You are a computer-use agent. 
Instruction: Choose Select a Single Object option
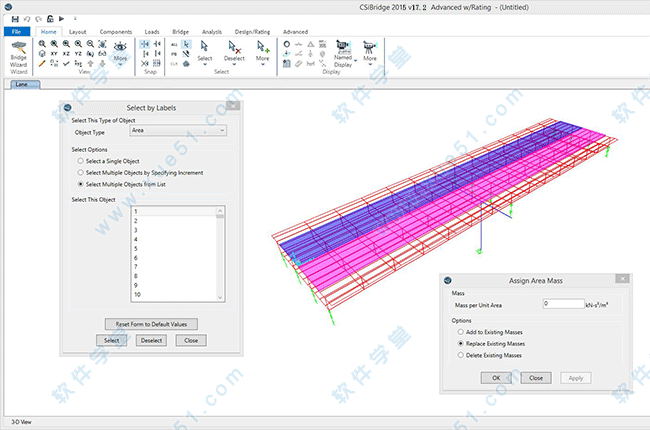pos(81,160)
